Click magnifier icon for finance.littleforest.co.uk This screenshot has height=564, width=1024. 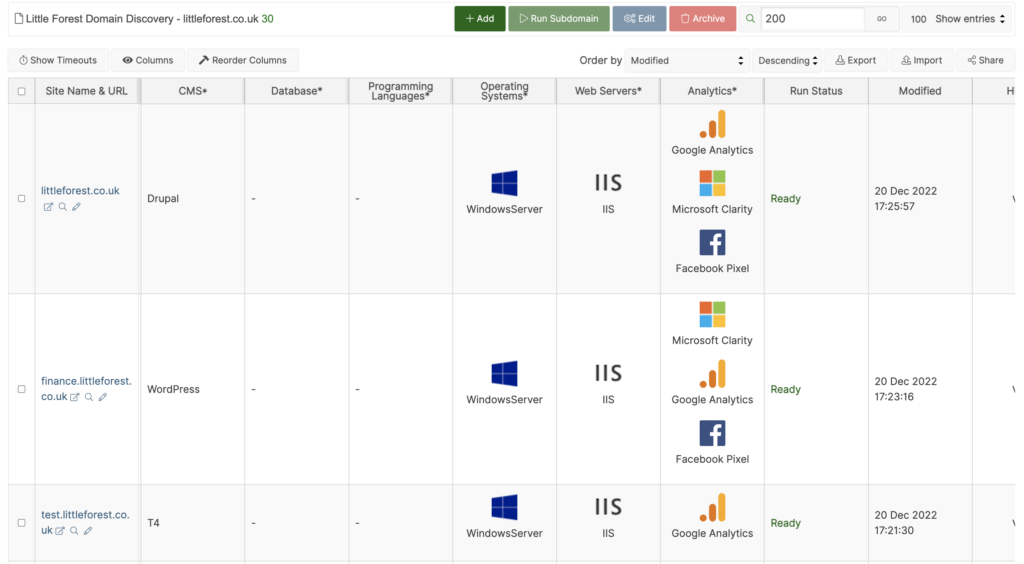pyautogui.click(x=89, y=397)
